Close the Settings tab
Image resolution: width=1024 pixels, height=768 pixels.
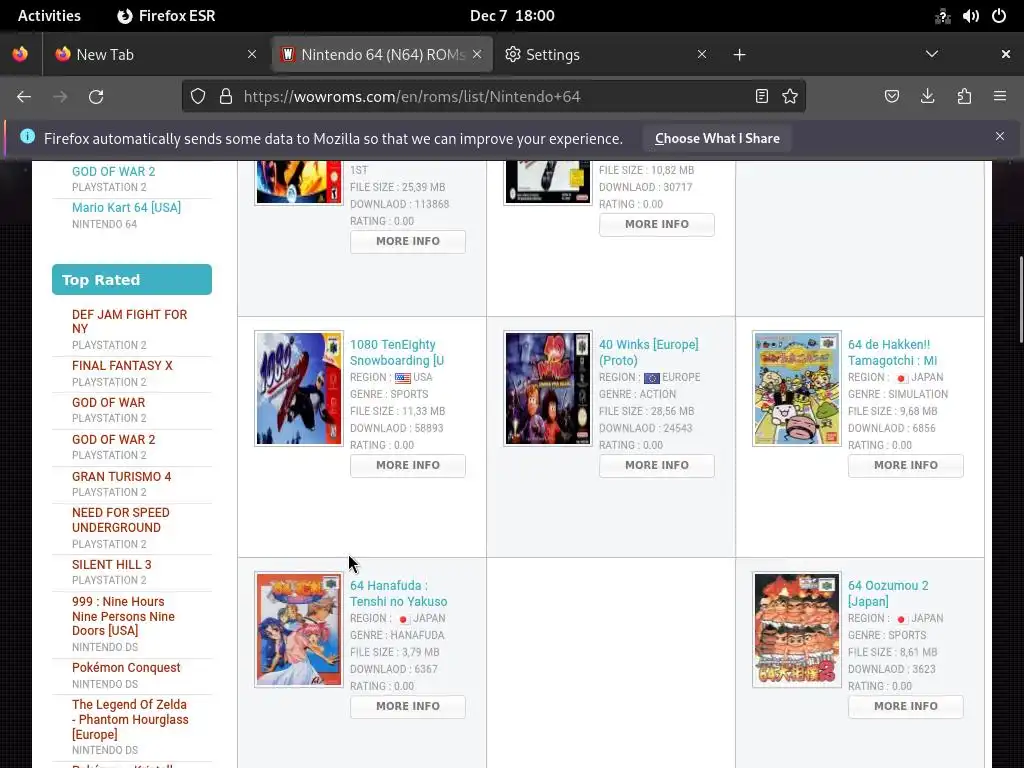pyautogui.click(x=702, y=54)
